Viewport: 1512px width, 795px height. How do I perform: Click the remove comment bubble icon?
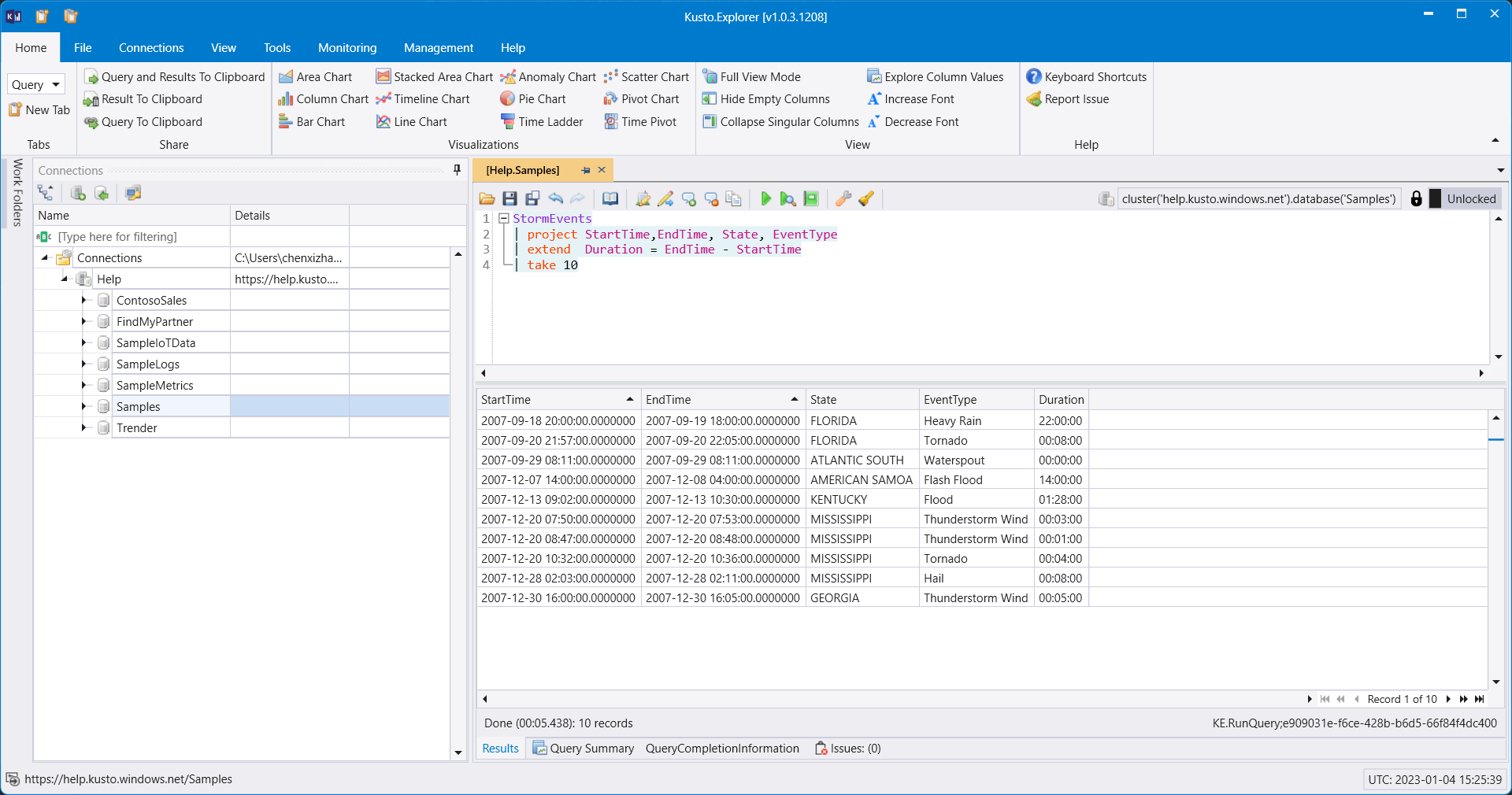coord(711,199)
